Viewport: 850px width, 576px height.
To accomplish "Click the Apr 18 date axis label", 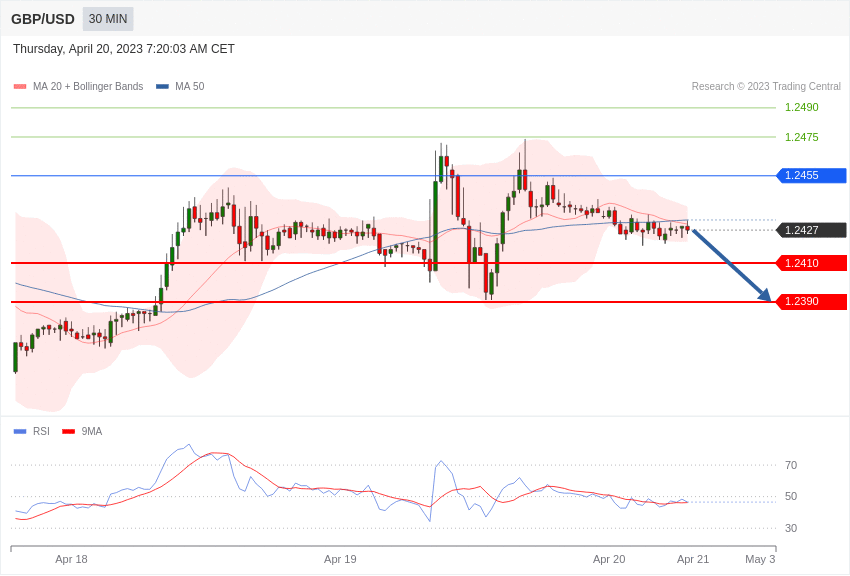I will 71,559.
